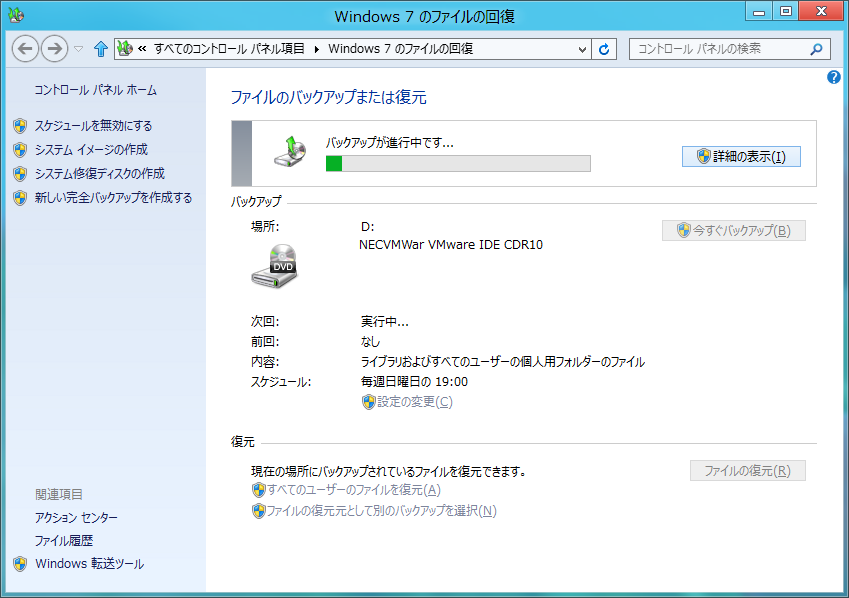Click ファイルの復元元として別のバックアップを選択(N) link
This screenshot has height=598, width=849.
click(x=382, y=511)
